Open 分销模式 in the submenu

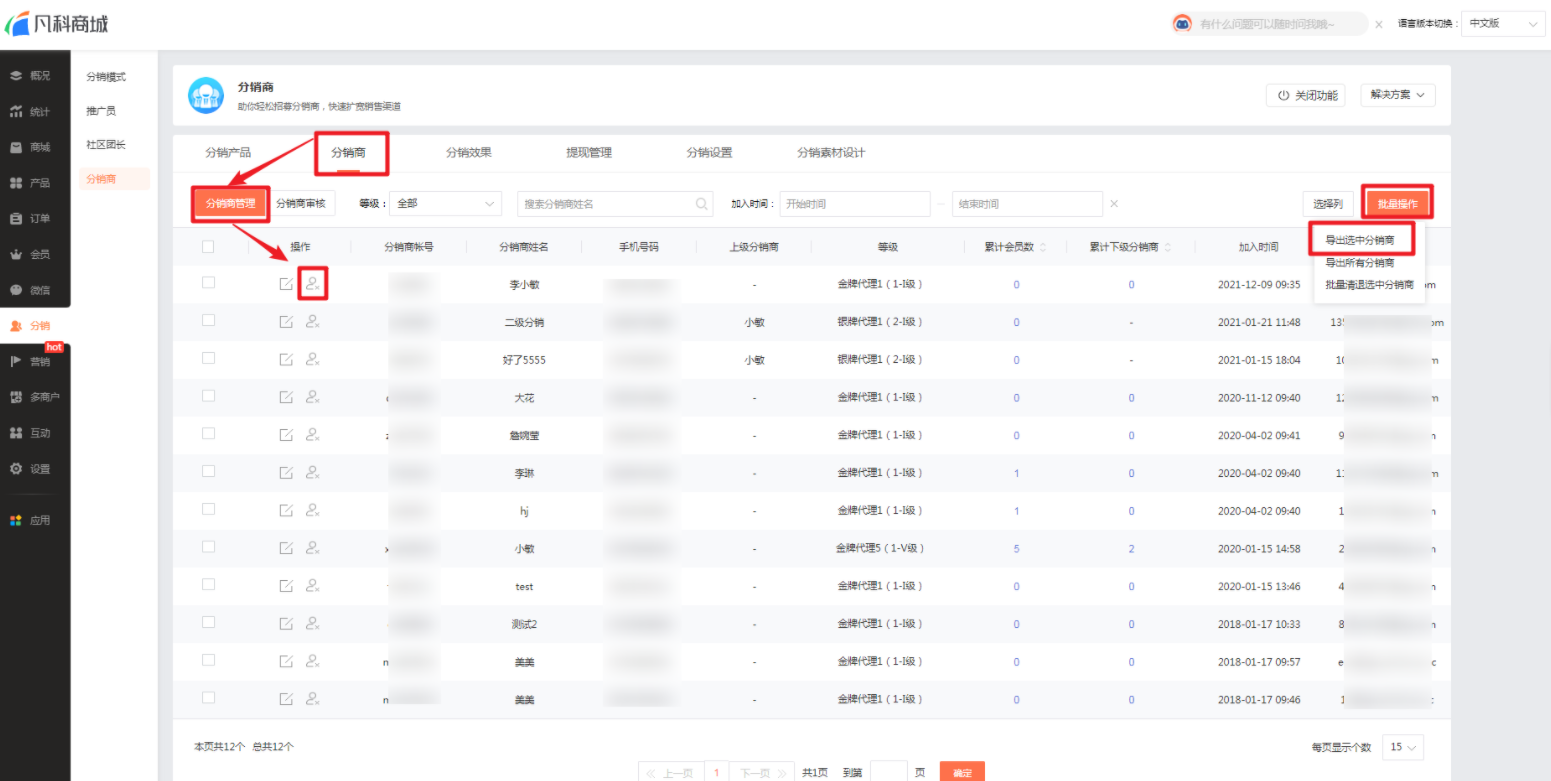(106, 77)
